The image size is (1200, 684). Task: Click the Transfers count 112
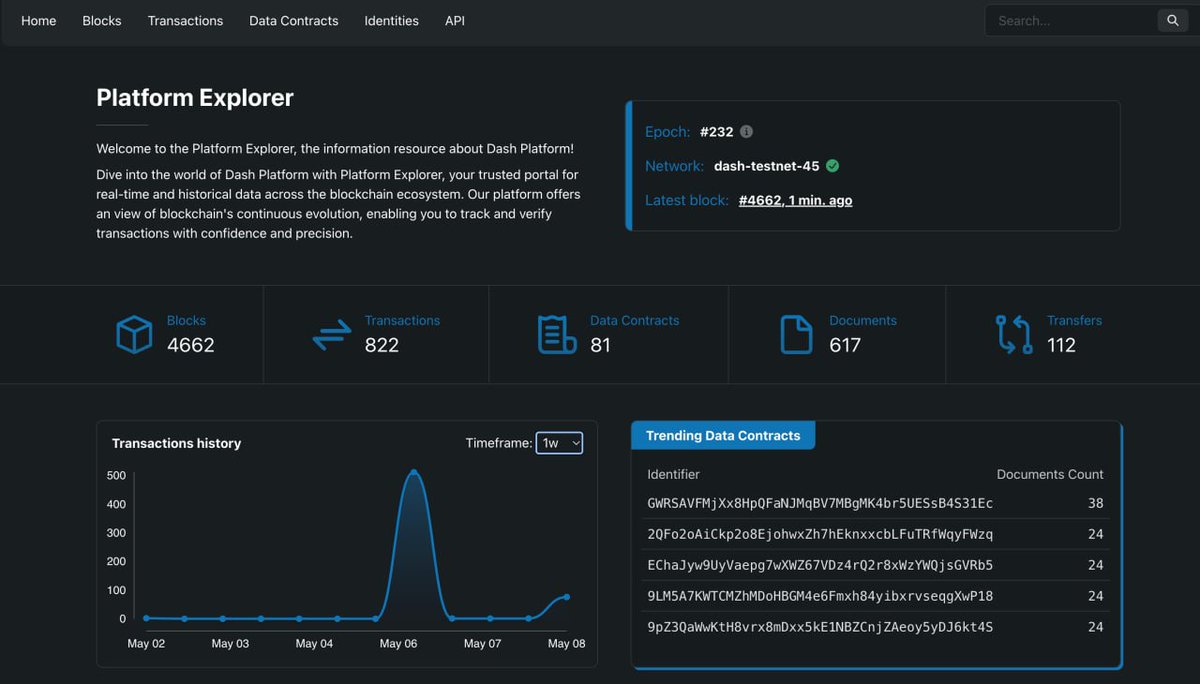[x=1061, y=345]
